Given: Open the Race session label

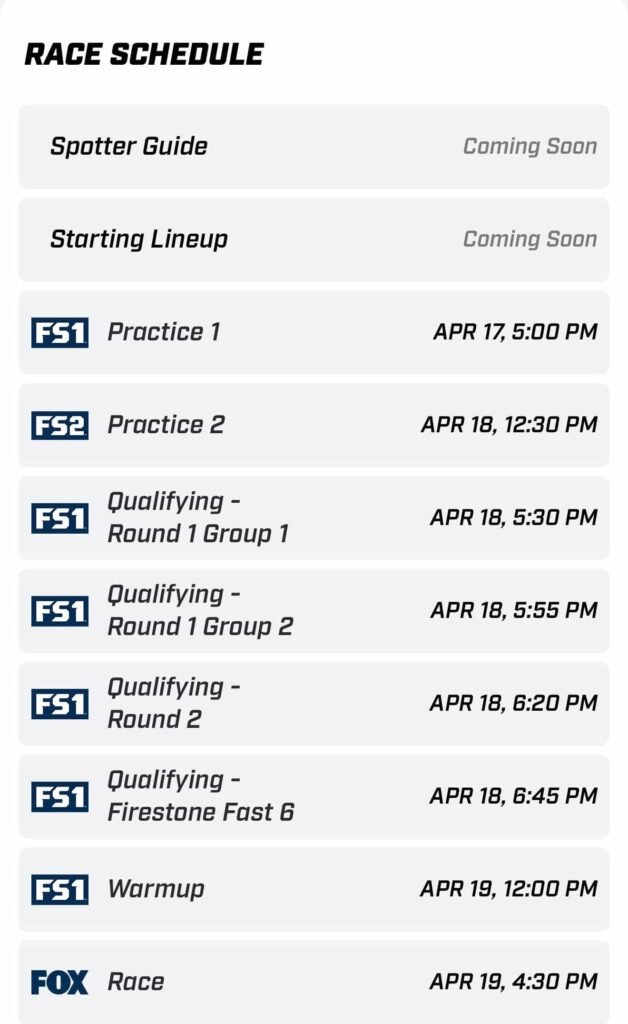Looking at the screenshot, I should 136,982.
